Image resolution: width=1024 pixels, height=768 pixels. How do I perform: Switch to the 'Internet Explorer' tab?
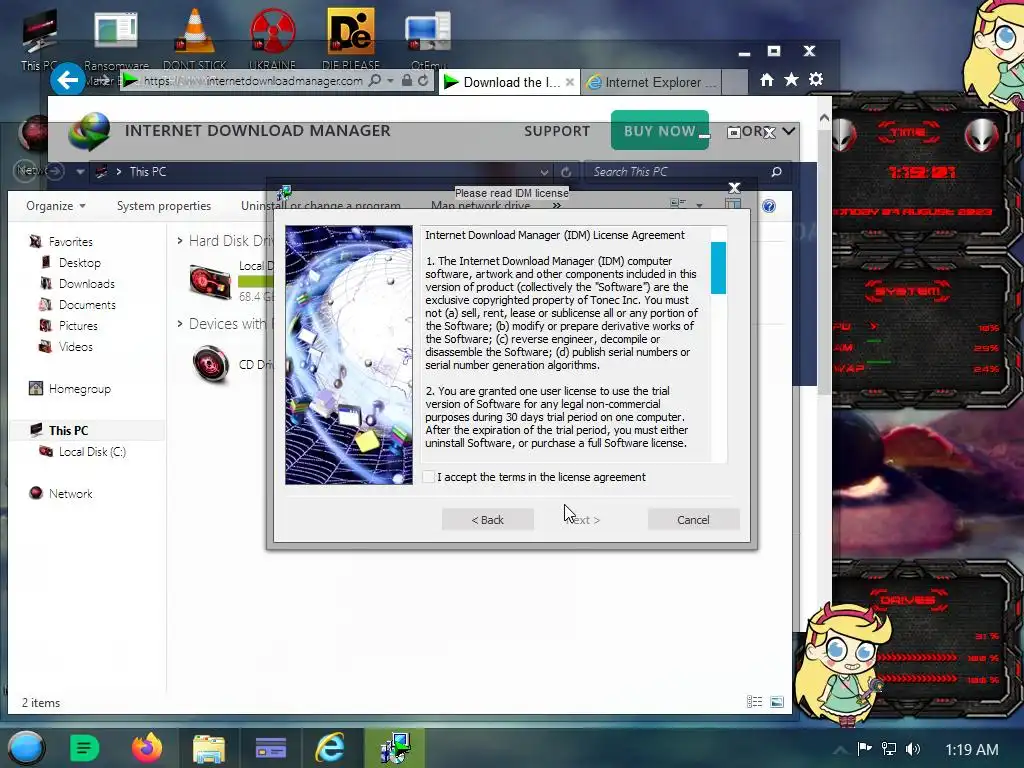point(653,82)
